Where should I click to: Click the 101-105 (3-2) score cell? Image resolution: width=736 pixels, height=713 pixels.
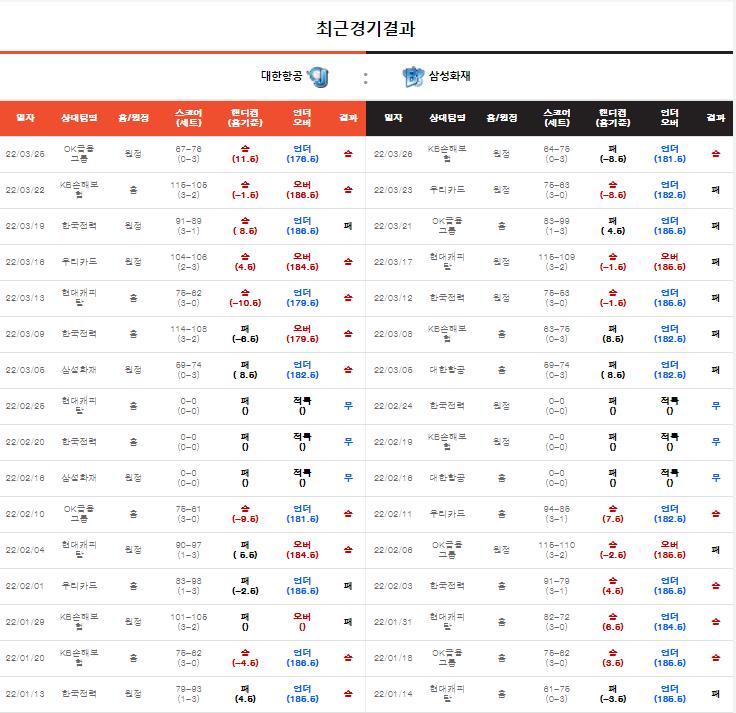point(189,622)
